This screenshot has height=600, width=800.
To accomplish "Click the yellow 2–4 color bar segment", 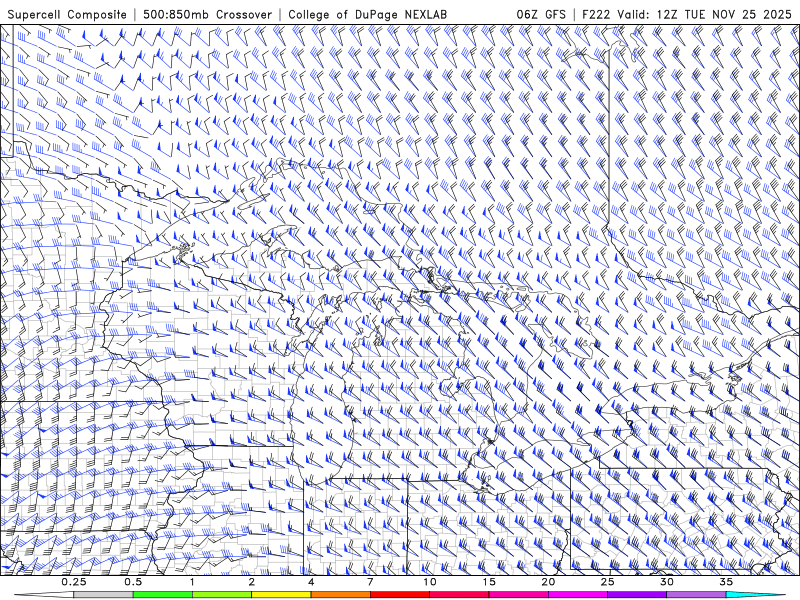I will [x=281, y=595].
